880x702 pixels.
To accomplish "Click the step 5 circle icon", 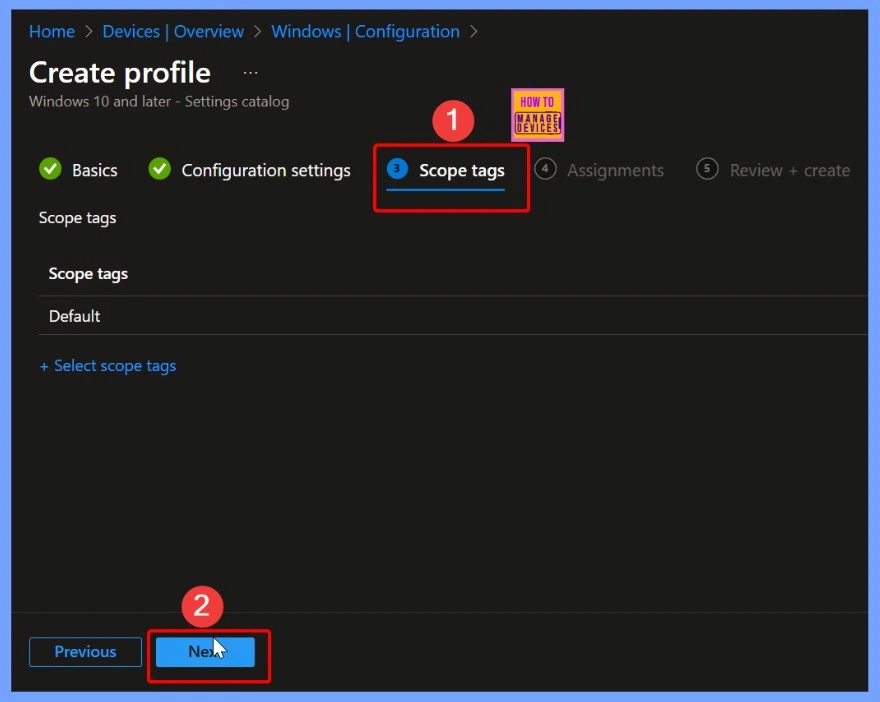I will coord(707,169).
